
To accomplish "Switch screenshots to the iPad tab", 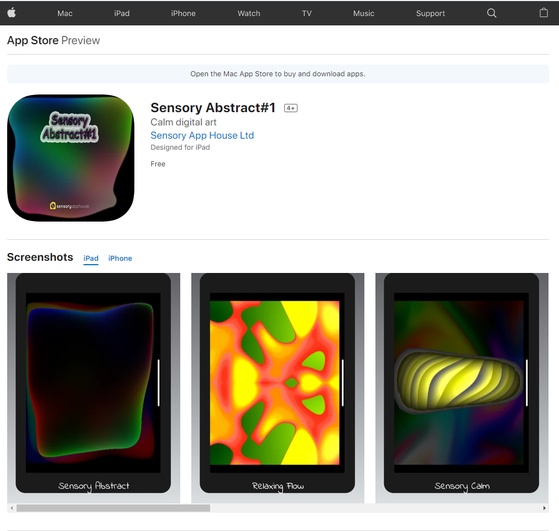I will pyautogui.click(x=91, y=258).
